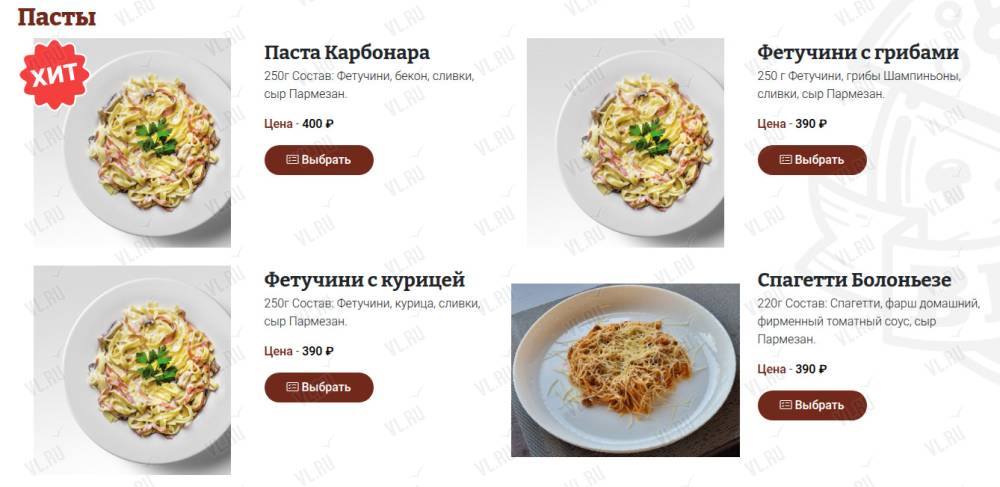Click the 400 ₽ price of Карбонара
This screenshot has height=487, width=1000.
pyautogui.click(x=318, y=124)
